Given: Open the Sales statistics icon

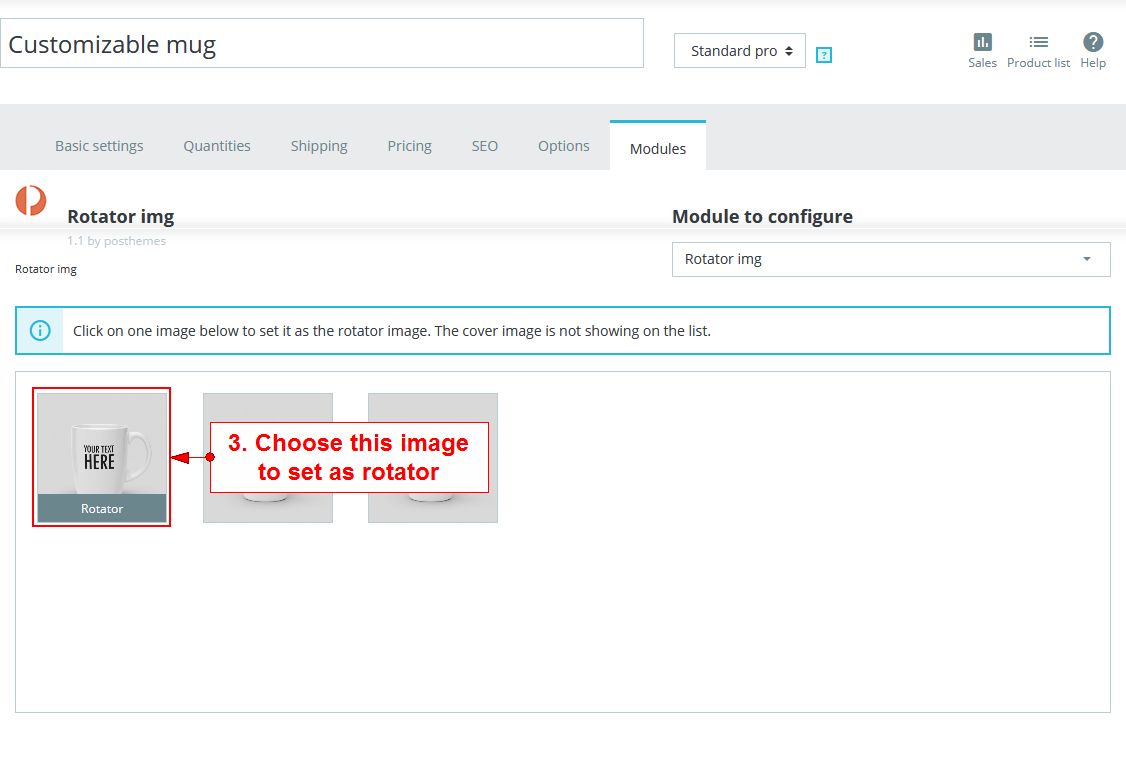Looking at the screenshot, I should point(982,43).
